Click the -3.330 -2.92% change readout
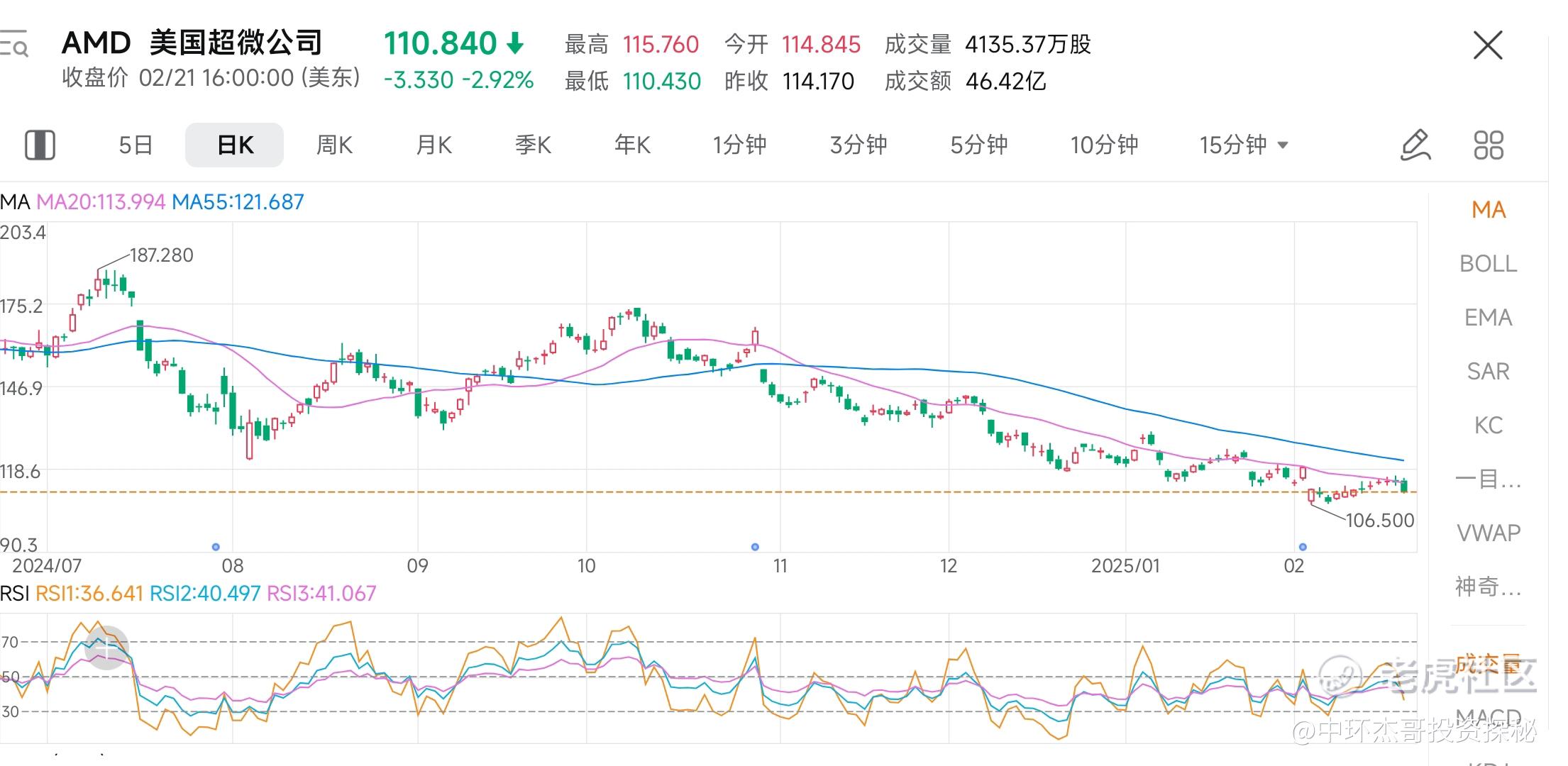1568x766 pixels. 458,79
